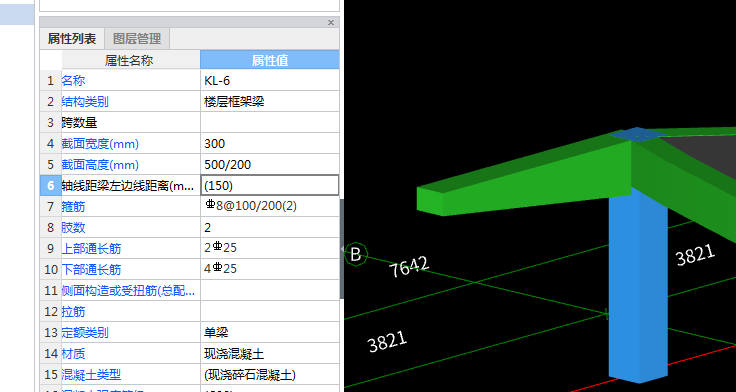
Task: Click the 肢数 property label
Action: pos(73,228)
